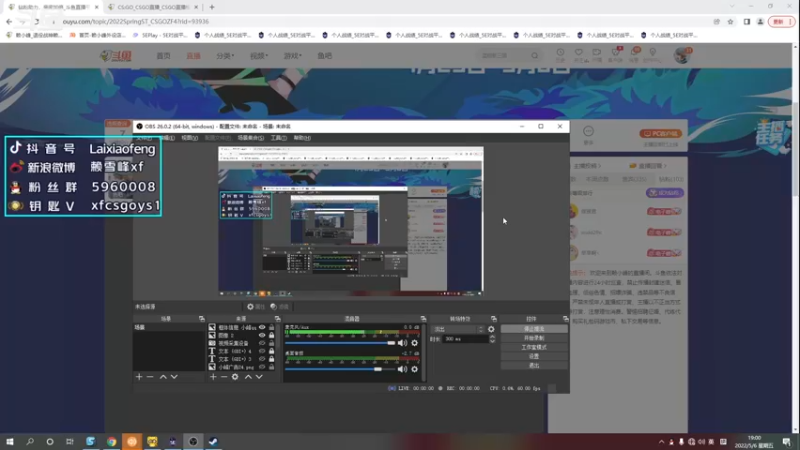Toggle visibility of 图像 2 source
This screenshot has height=450, width=800.
(262, 335)
